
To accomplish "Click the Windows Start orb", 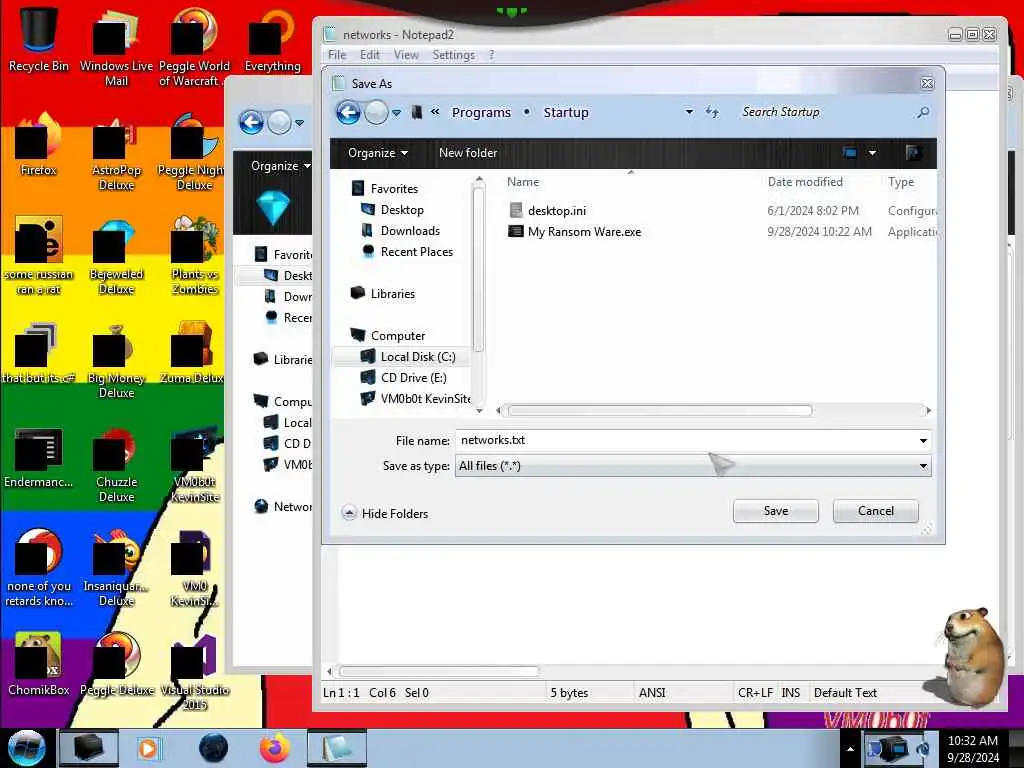I will [26, 748].
